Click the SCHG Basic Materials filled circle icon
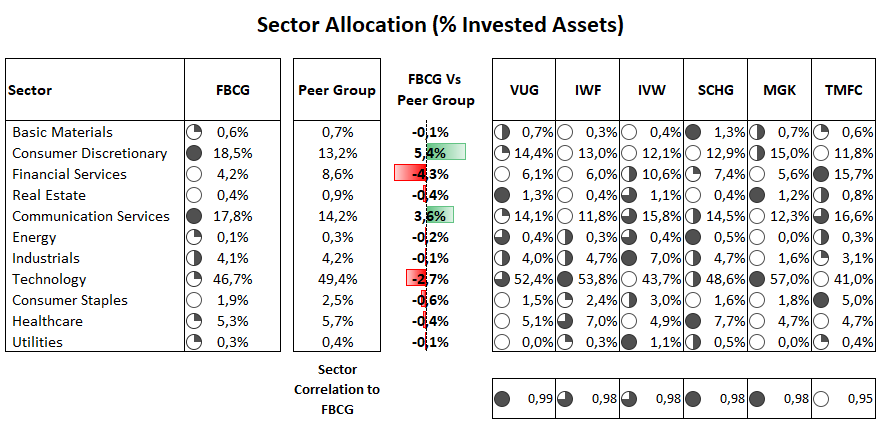Image resolution: width=884 pixels, height=425 pixels. tap(693, 132)
